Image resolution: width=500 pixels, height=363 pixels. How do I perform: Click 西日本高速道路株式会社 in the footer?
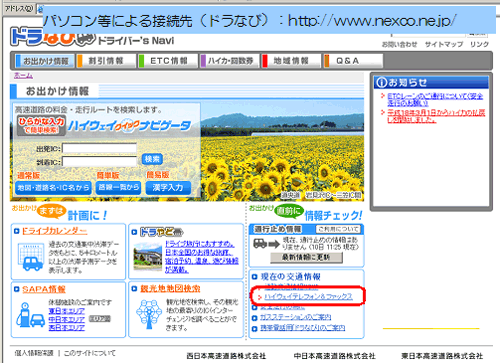226,356
